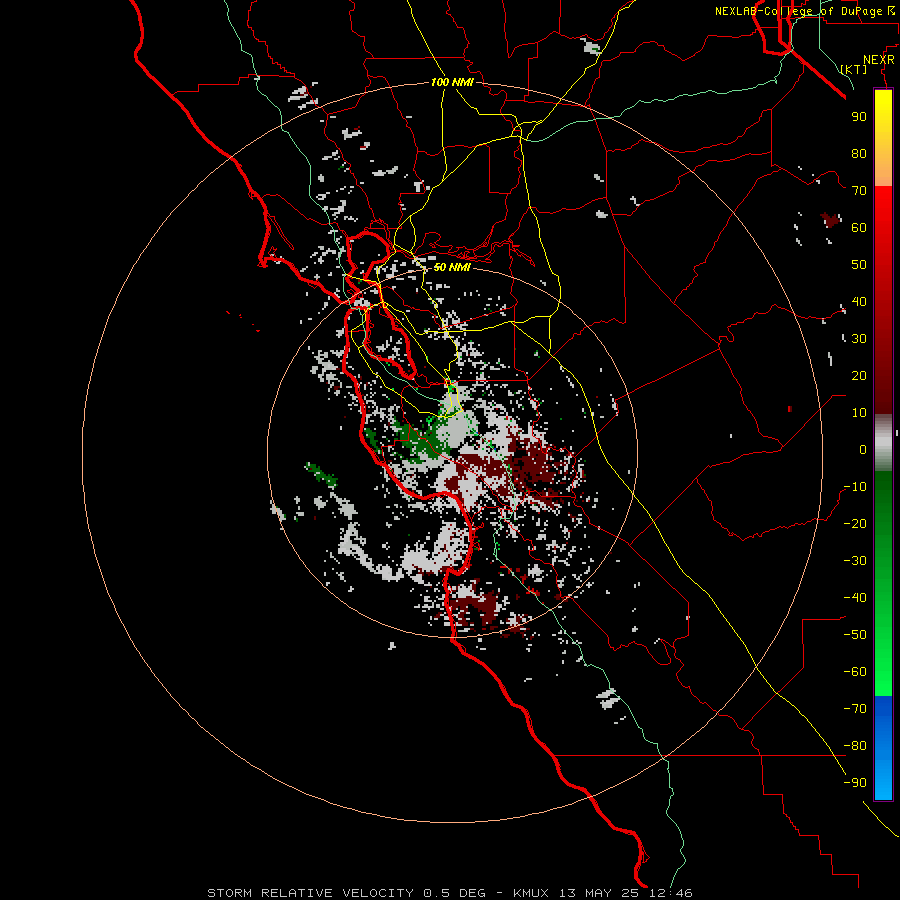
Task: Click the "KMUX 13 MAY 25 12:46" timestamp text
Action: coord(603,893)
